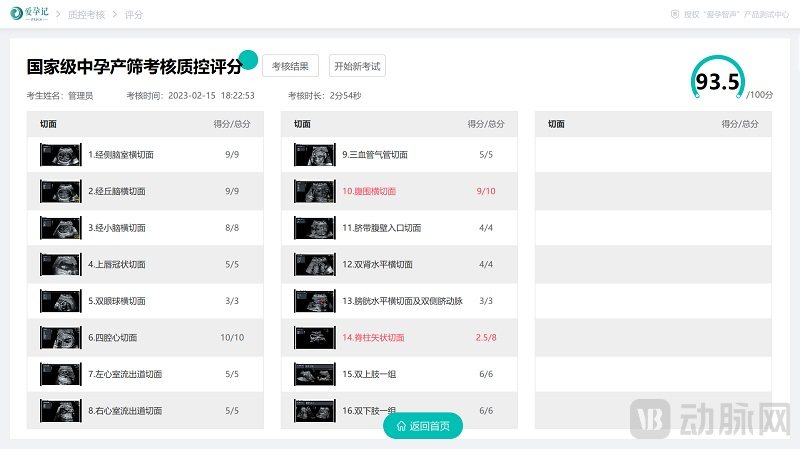
Task: Select the 4.上唇冠状切面 row label
Action: [x=117, y=264]
